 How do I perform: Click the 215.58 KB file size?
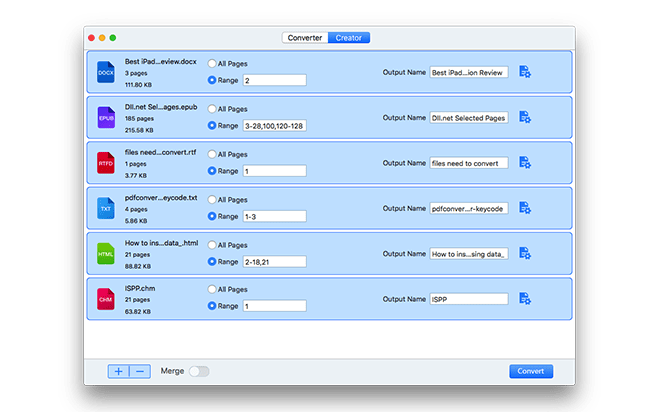139,130
